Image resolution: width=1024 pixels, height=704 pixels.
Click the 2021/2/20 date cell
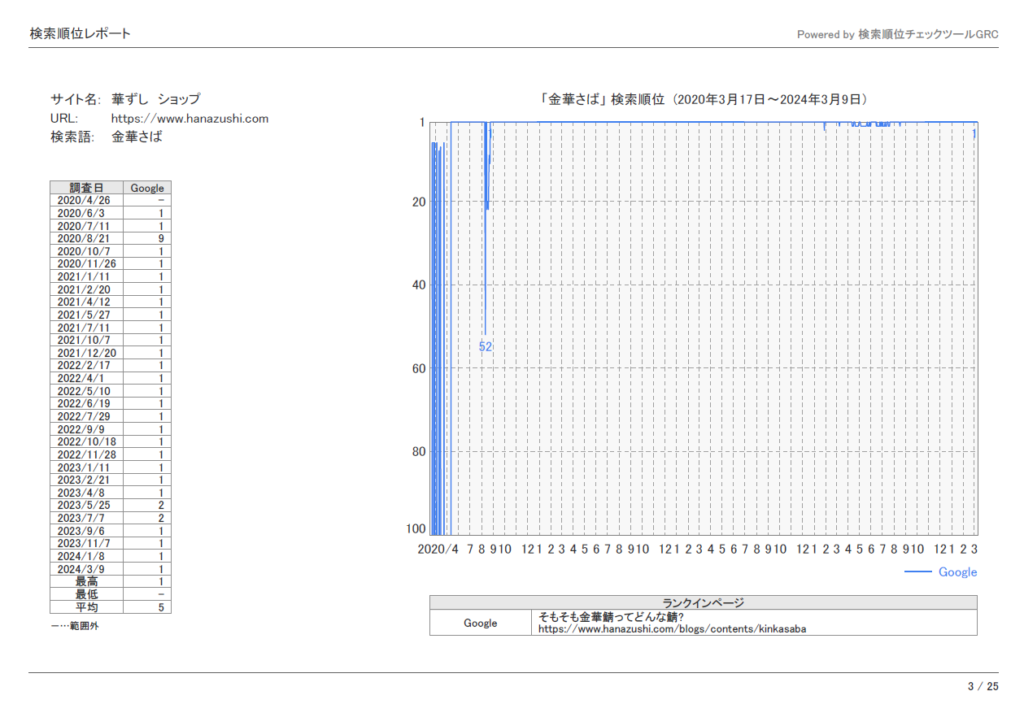[x=86, y=289]
